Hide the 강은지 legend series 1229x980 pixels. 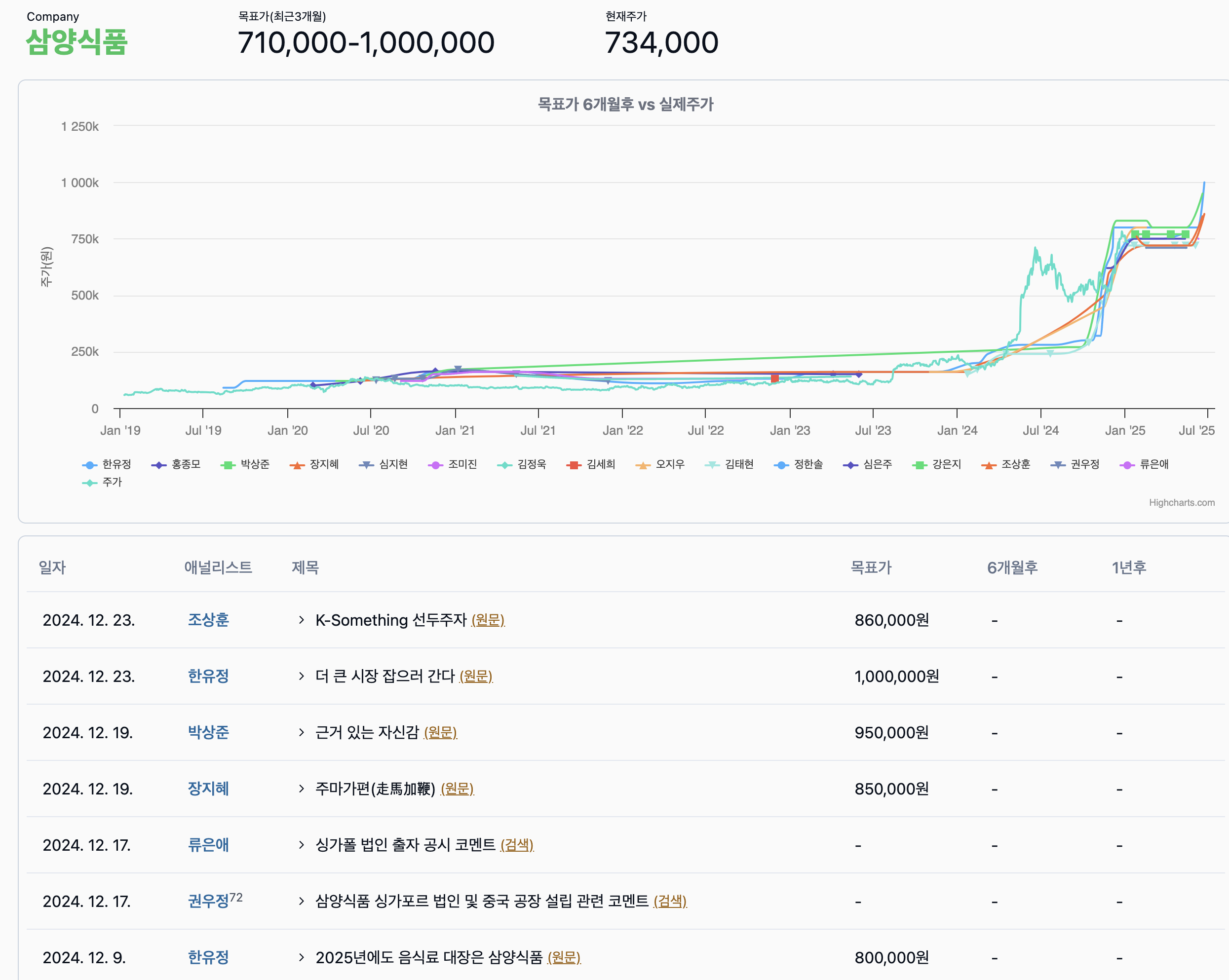(x=938, y=464)
